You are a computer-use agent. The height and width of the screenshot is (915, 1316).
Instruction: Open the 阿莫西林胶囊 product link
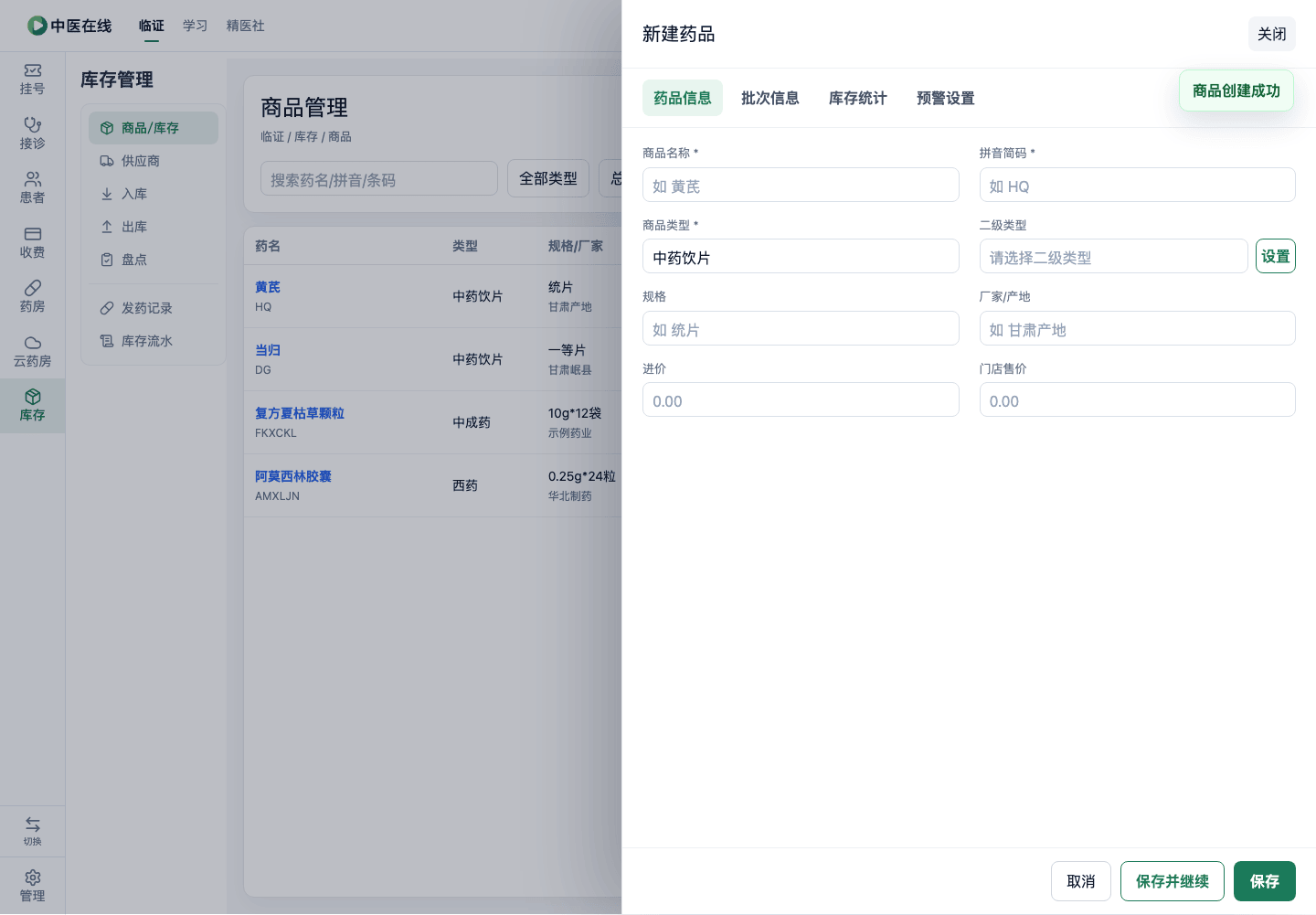(x=293, y=476)
